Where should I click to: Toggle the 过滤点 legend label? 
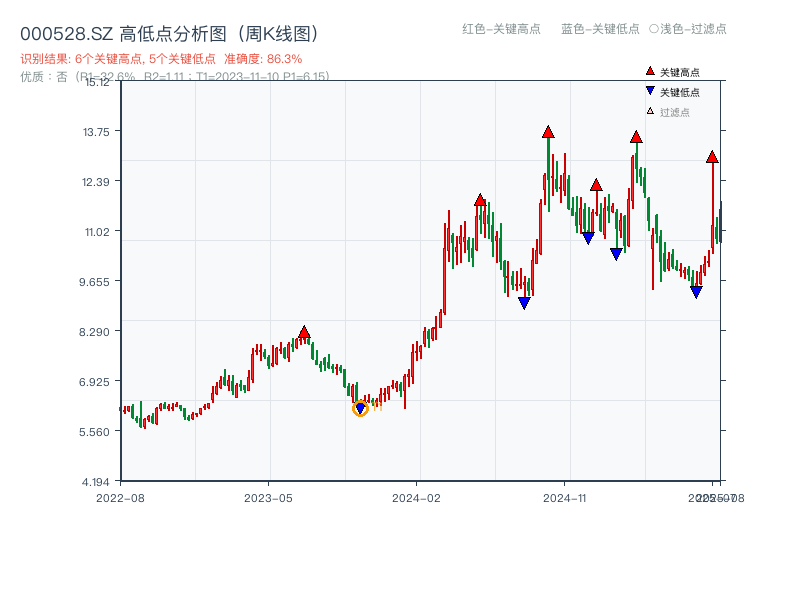(674, 112)
